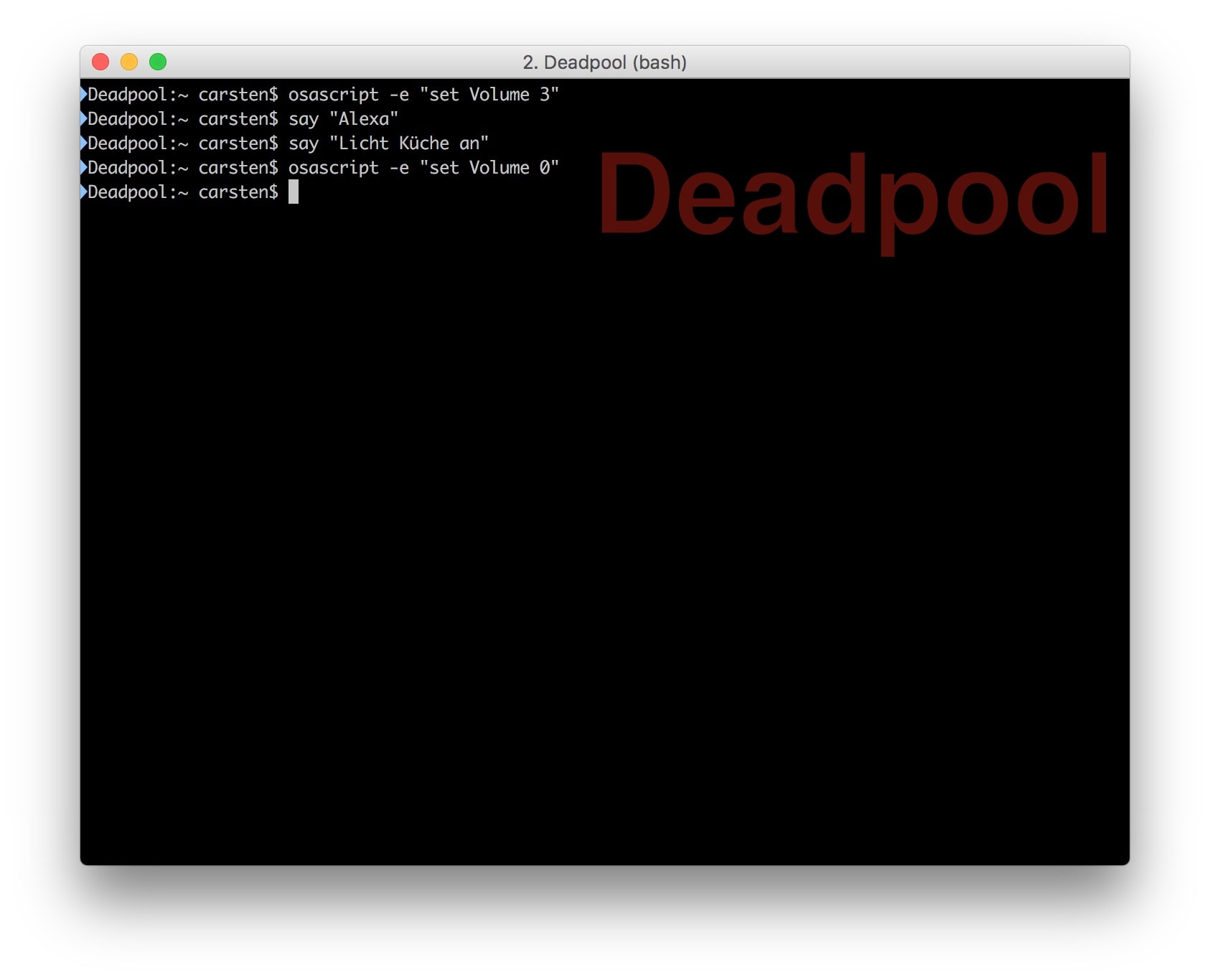Click the "set Volume 0" quoted string

[489, 168]
